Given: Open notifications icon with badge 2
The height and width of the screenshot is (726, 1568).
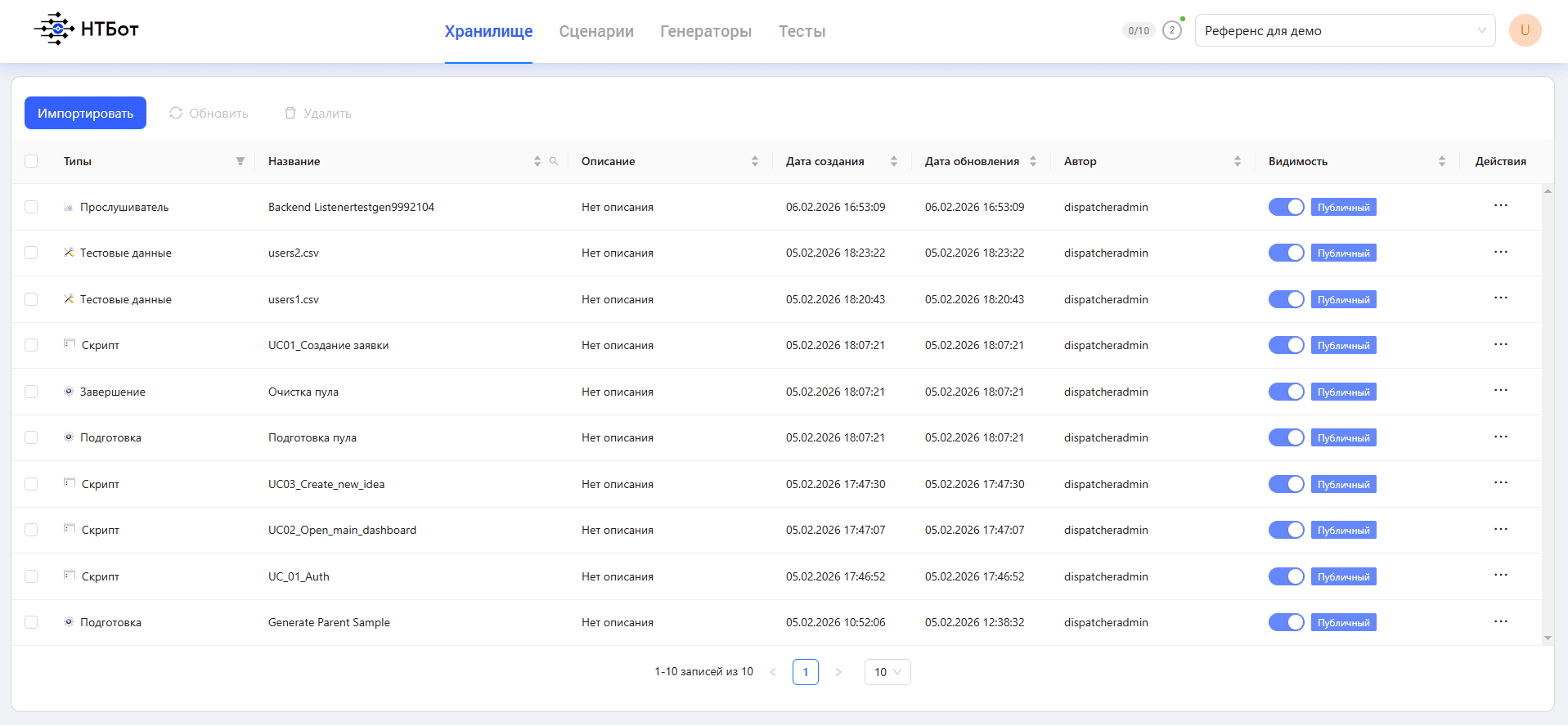Looking at the screenshot, I should pyautogui.click(x=1172, y=30).
